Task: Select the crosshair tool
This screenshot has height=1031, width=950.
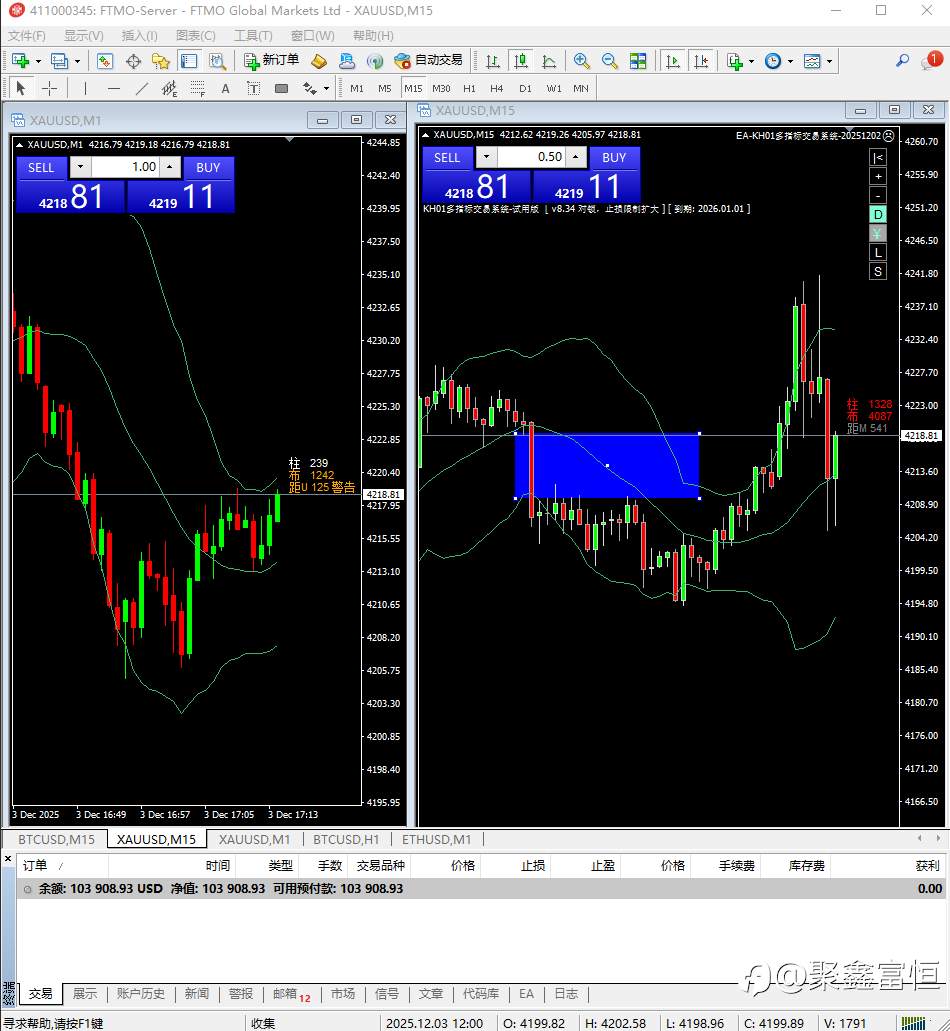Action: click(x=49, y=88)
